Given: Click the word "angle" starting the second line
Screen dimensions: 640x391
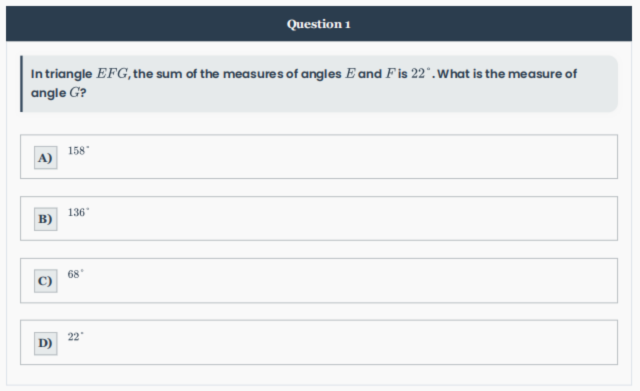Looking at the screenshot, I should coord(49,93).
